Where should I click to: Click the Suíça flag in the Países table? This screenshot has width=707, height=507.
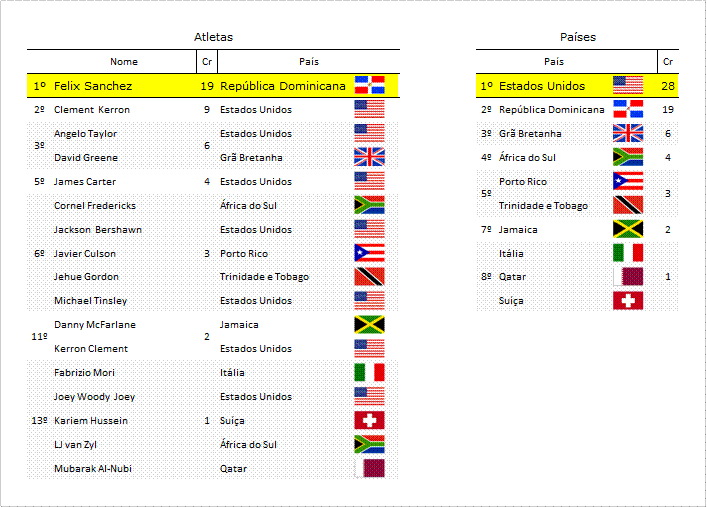[628, 300]
